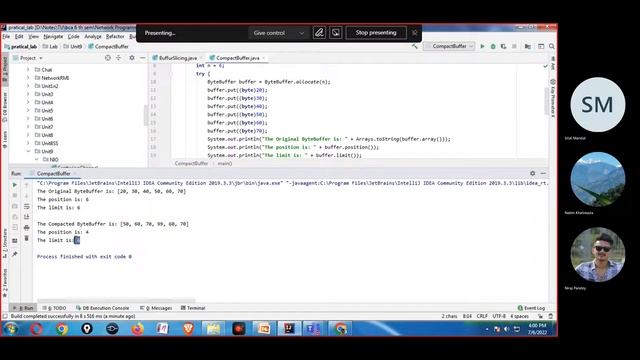This screenshot has height=360, width=640.
Task: Toggle soft-wrap in the Run console
Action: tap(27, 207)
